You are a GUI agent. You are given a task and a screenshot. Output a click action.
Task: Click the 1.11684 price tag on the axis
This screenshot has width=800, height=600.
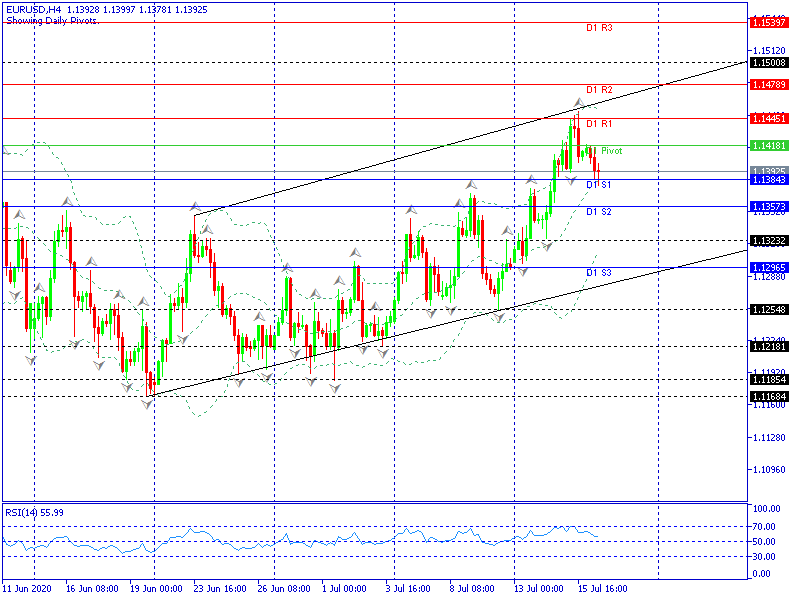coord(768,397)
